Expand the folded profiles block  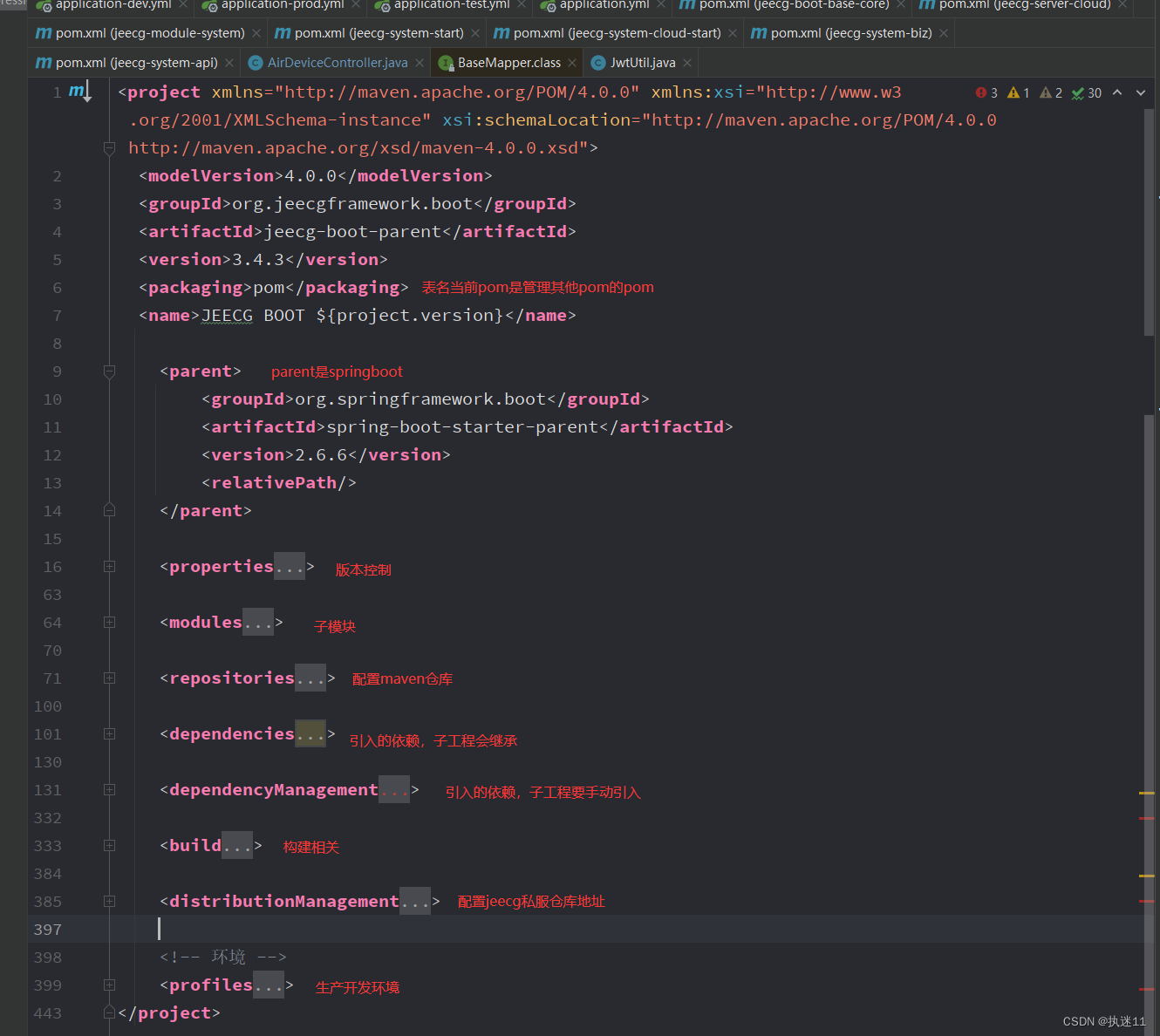coord(109,985)
